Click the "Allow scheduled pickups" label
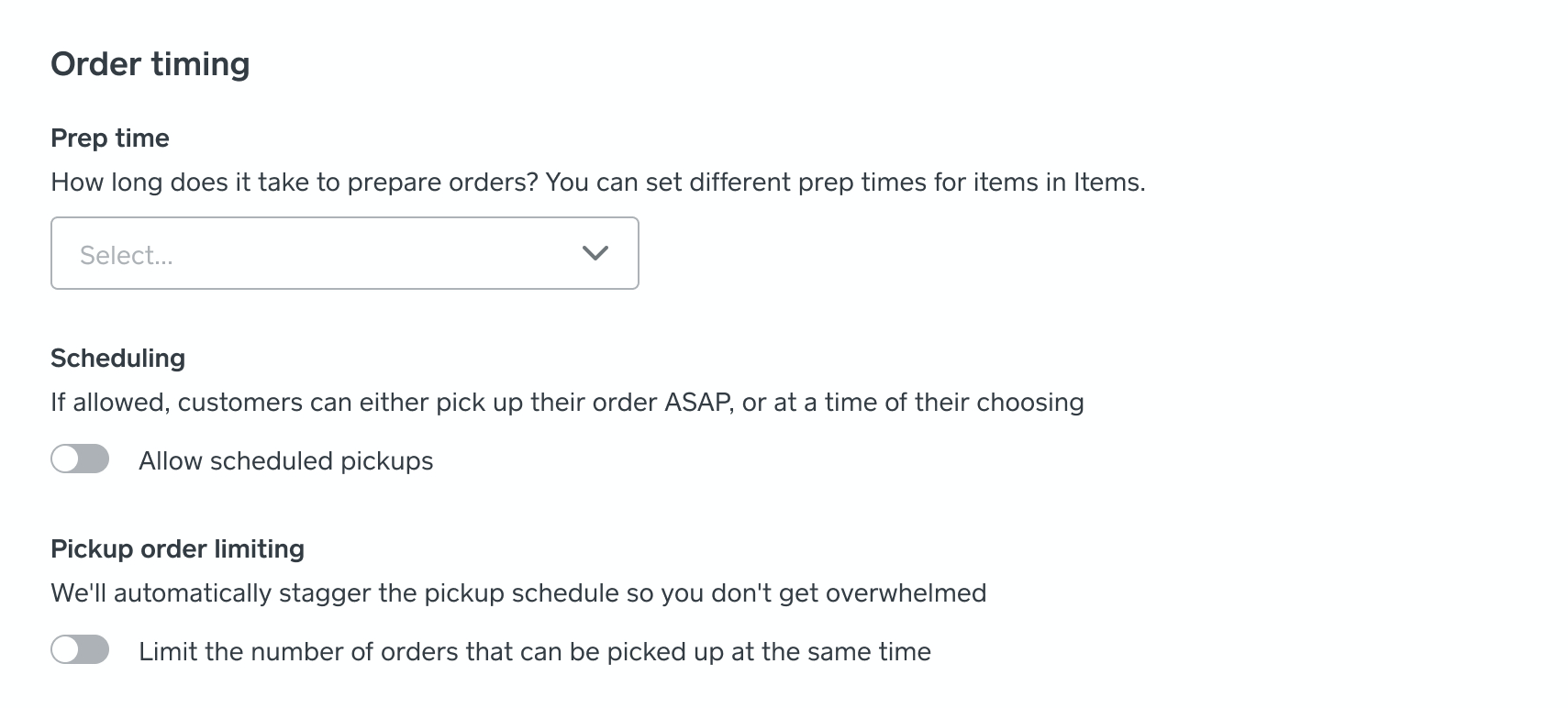Image resolution: width=1568 pixels, height=708 pixels. coord(285,460)
